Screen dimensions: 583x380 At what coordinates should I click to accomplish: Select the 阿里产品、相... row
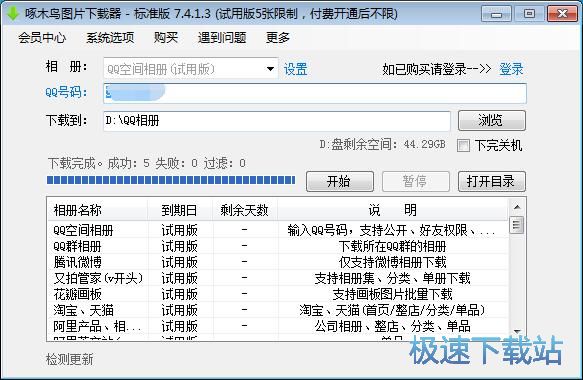click(x=278, y=326)
